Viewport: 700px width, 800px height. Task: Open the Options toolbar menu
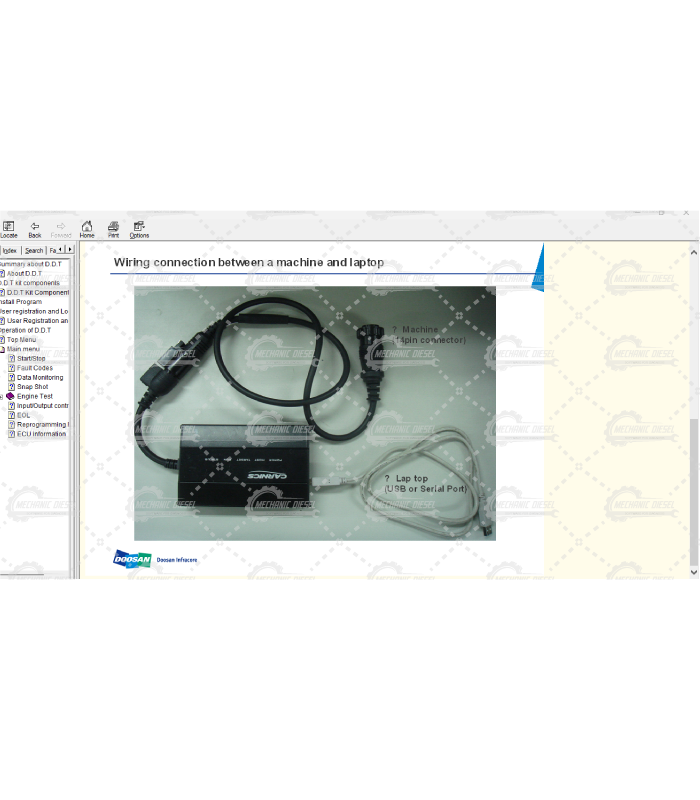pyautogui.click(x=139, y=229)
